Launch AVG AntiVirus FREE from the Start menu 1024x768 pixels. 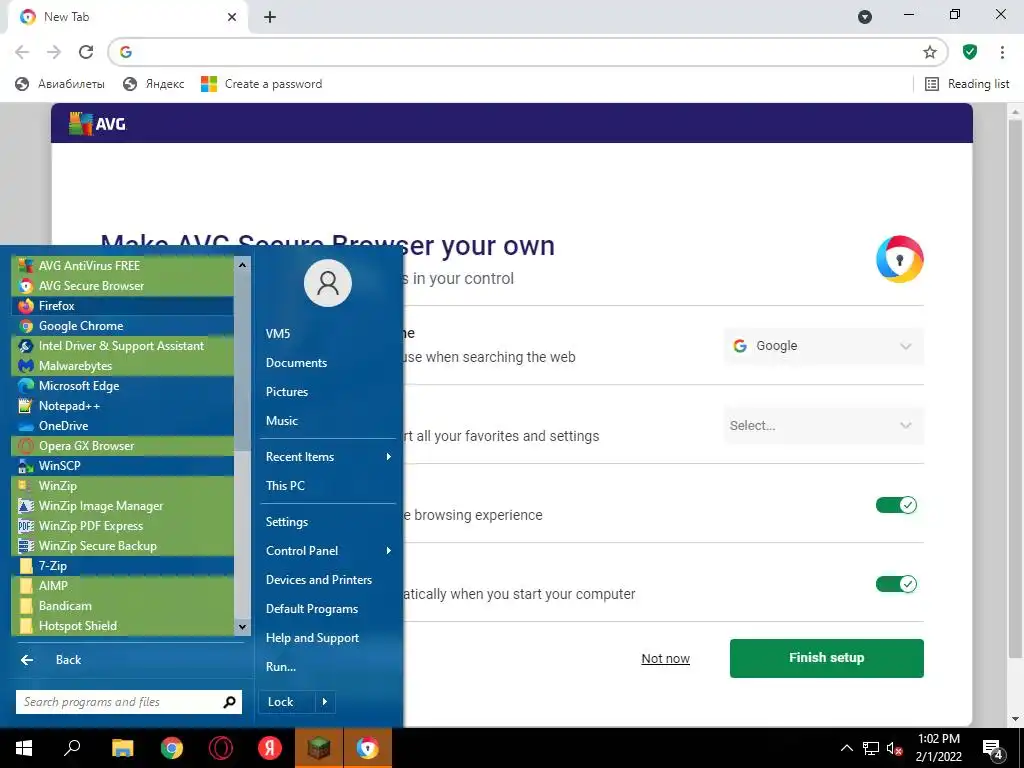point(123,265)
